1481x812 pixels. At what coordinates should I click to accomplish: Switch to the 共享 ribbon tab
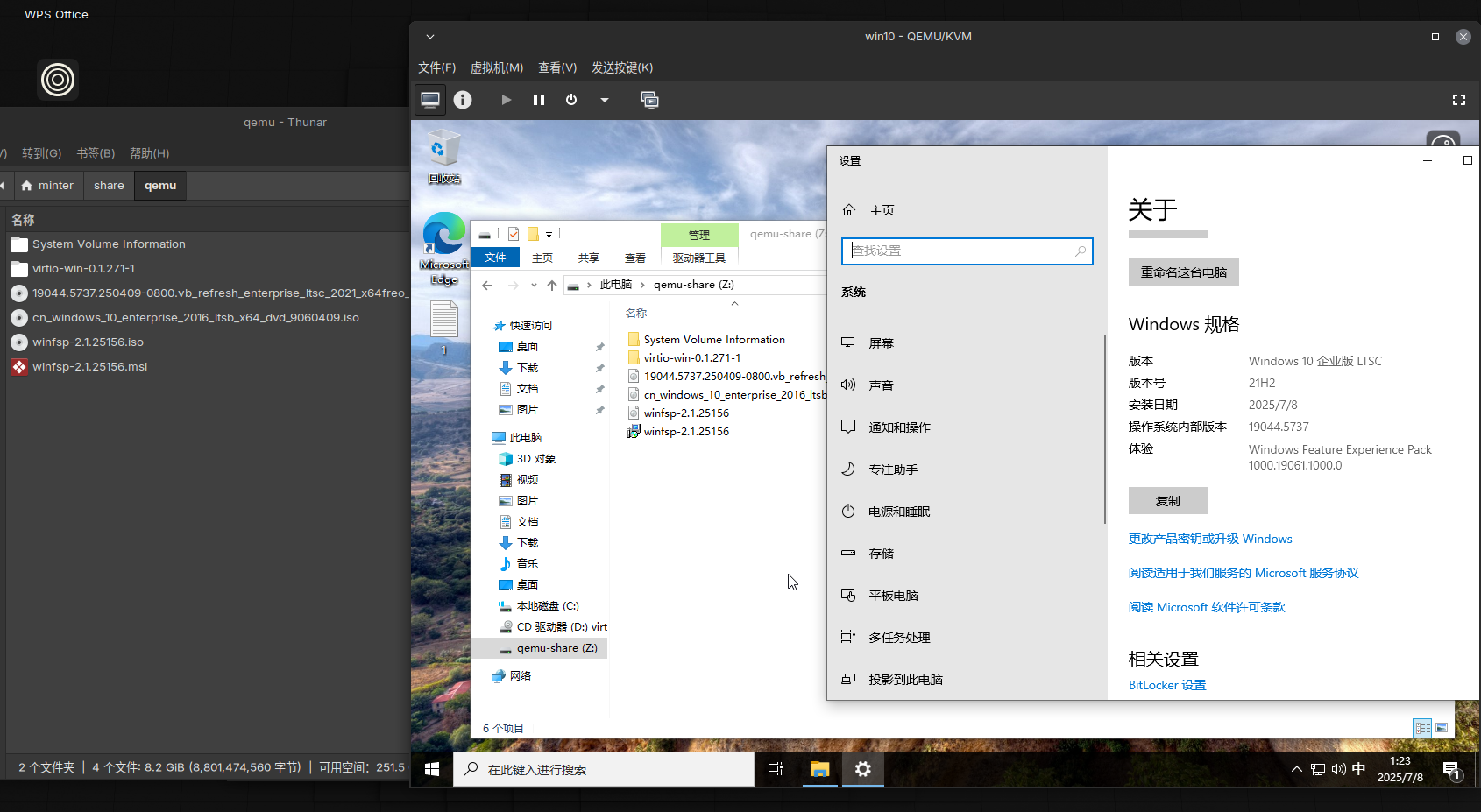589,258
